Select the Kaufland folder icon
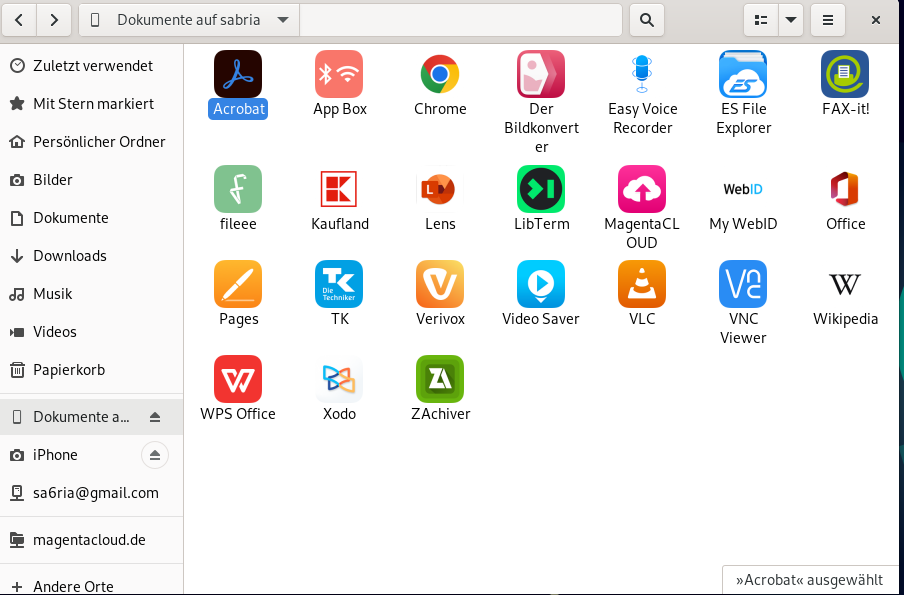The width and height of the screenshot is (904, 595). pyautogui.click(x=339, y=189)
